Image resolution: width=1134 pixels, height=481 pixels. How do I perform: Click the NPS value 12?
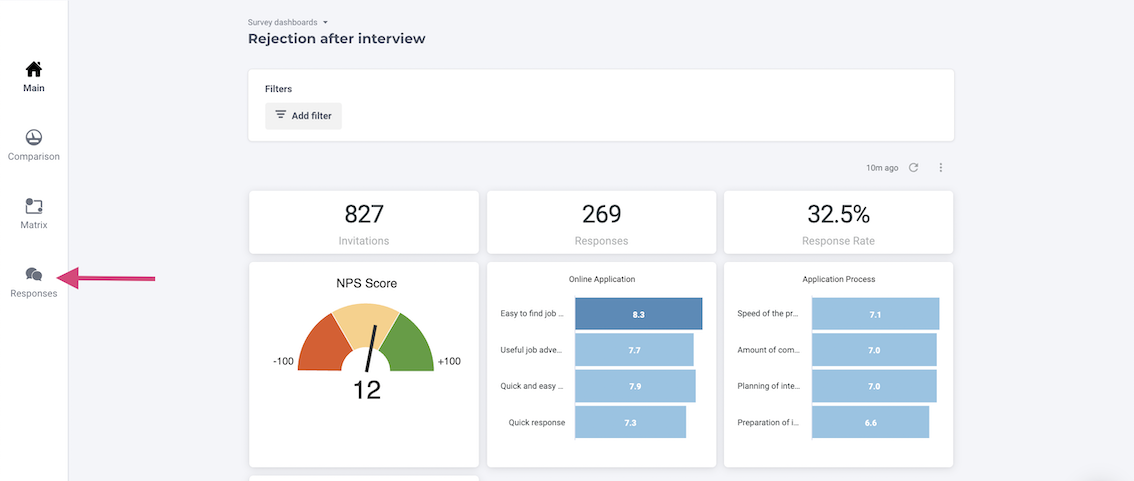(x=367, y=390)
